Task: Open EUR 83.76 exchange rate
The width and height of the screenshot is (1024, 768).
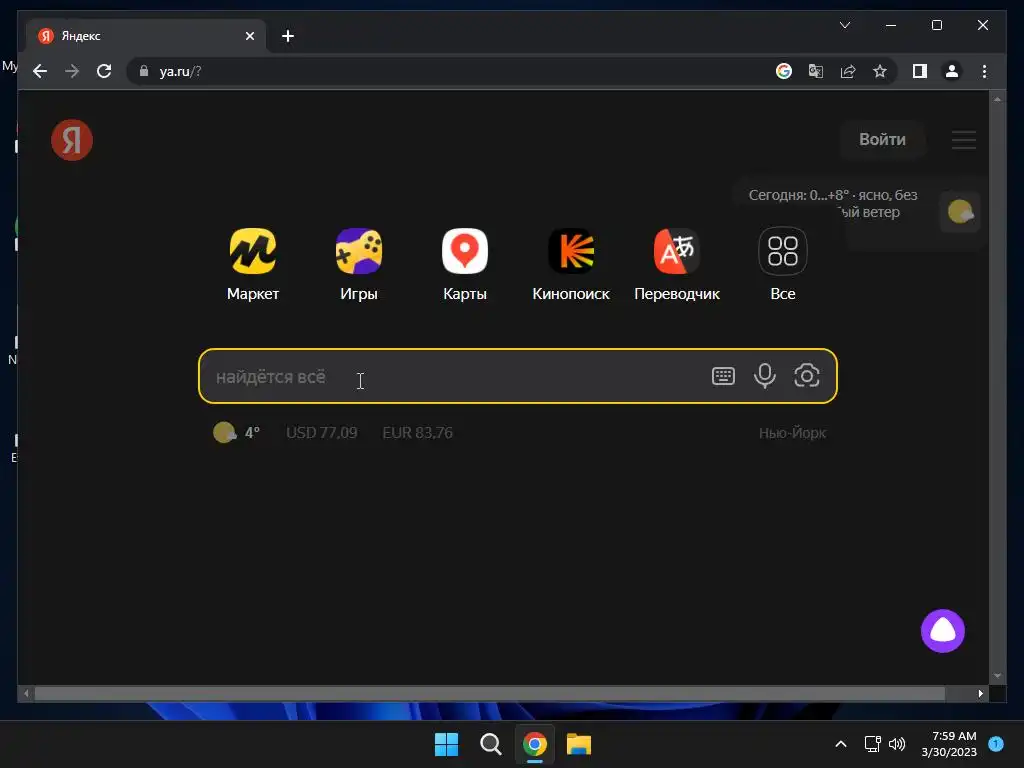Action: (417, 432)
